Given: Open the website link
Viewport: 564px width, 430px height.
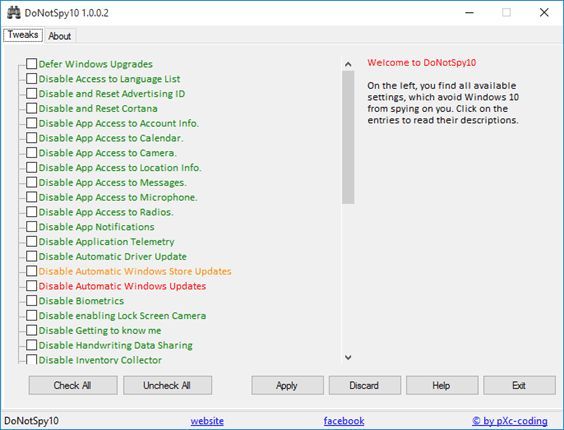Looking at the screenshot, I should pyautogui.click(x=207, y=421).
